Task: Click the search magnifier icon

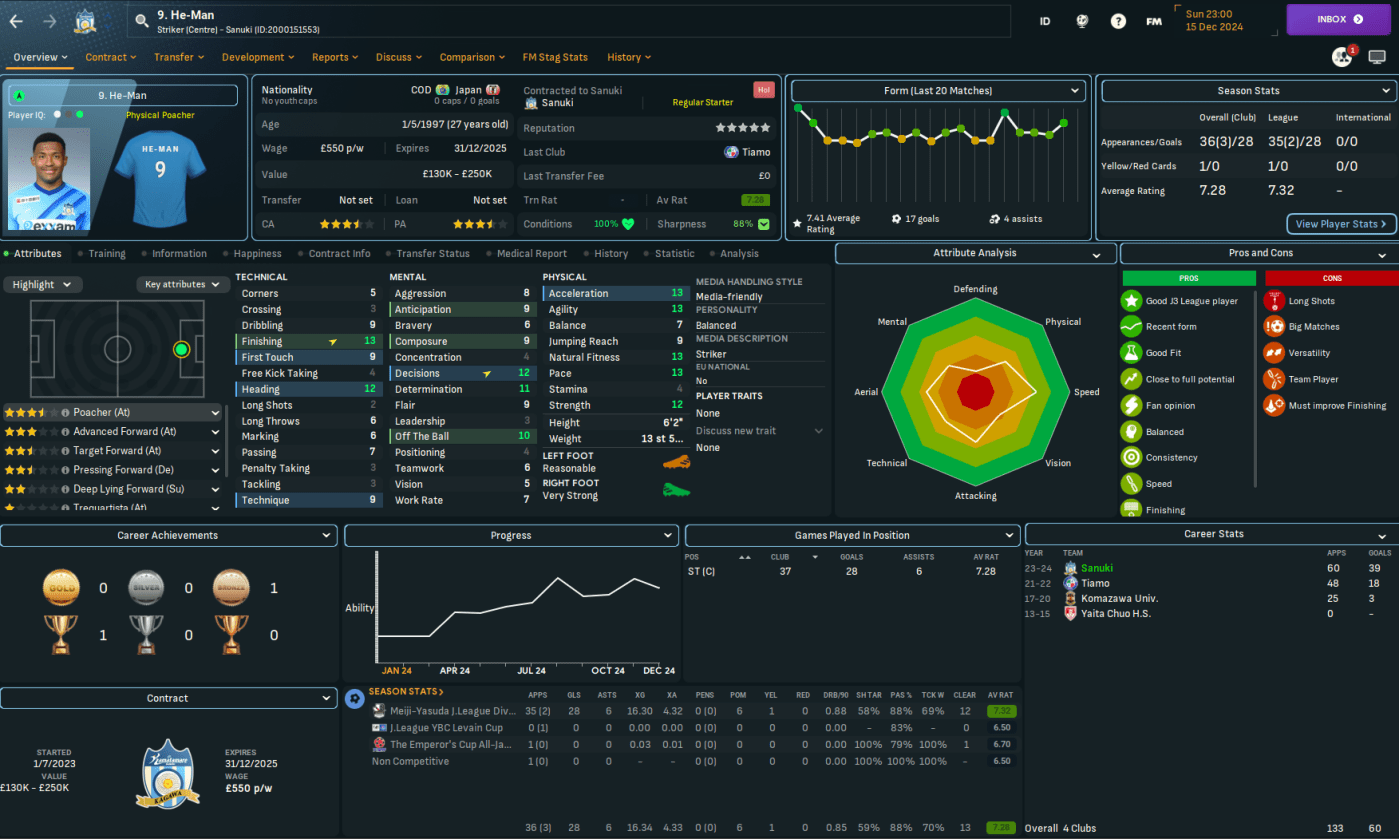Action: (x=143, y=20)
